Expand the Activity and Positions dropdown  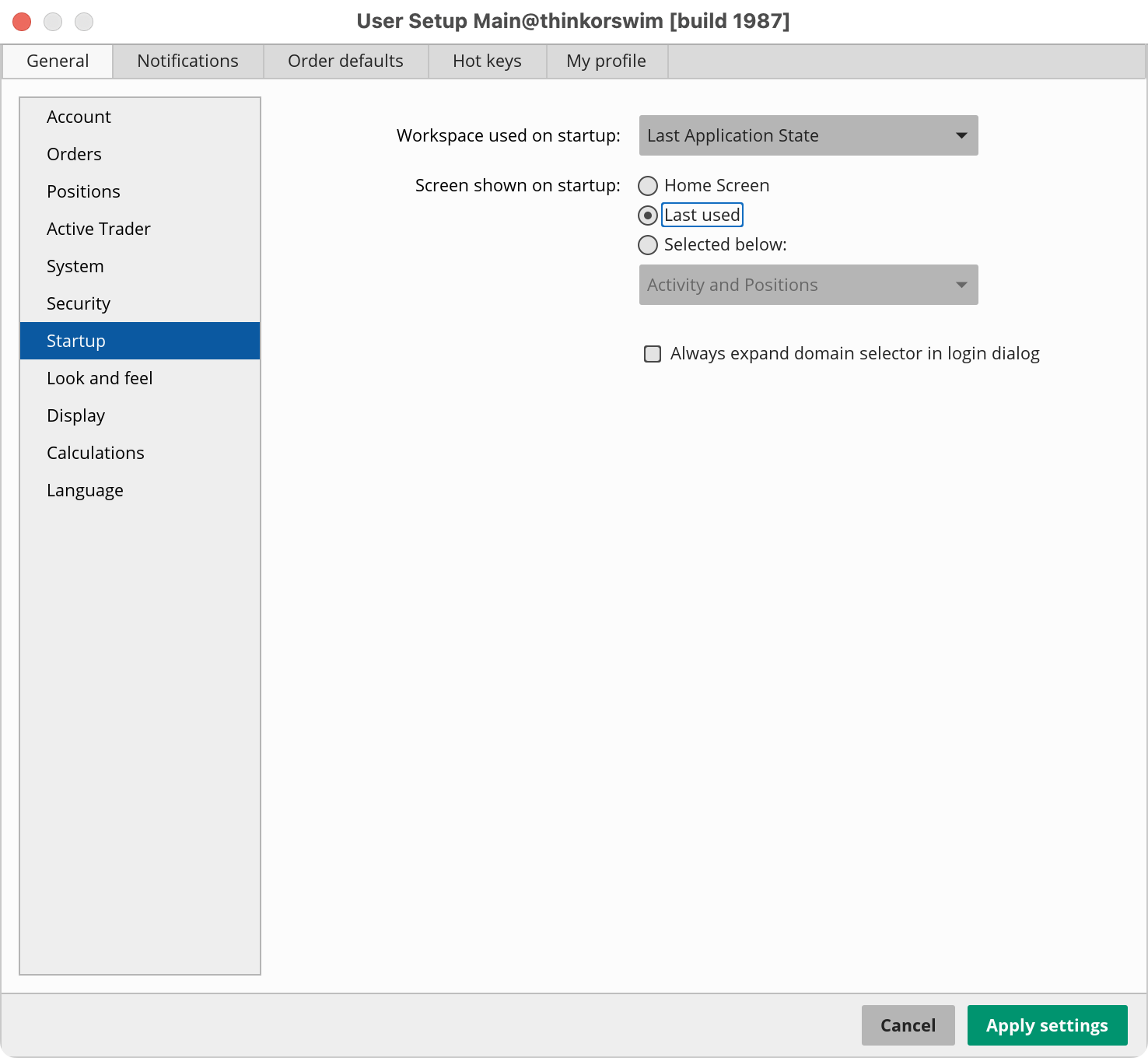(x=808, y=285)
